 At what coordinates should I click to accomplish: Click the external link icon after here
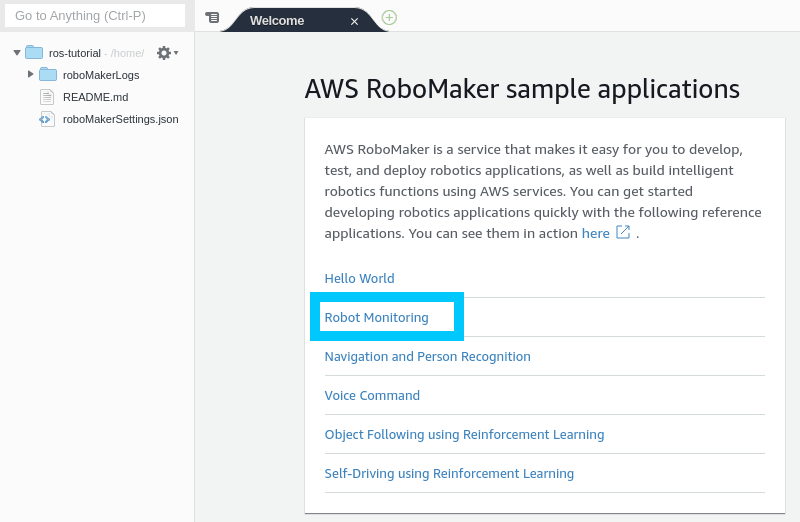(623, 232)
